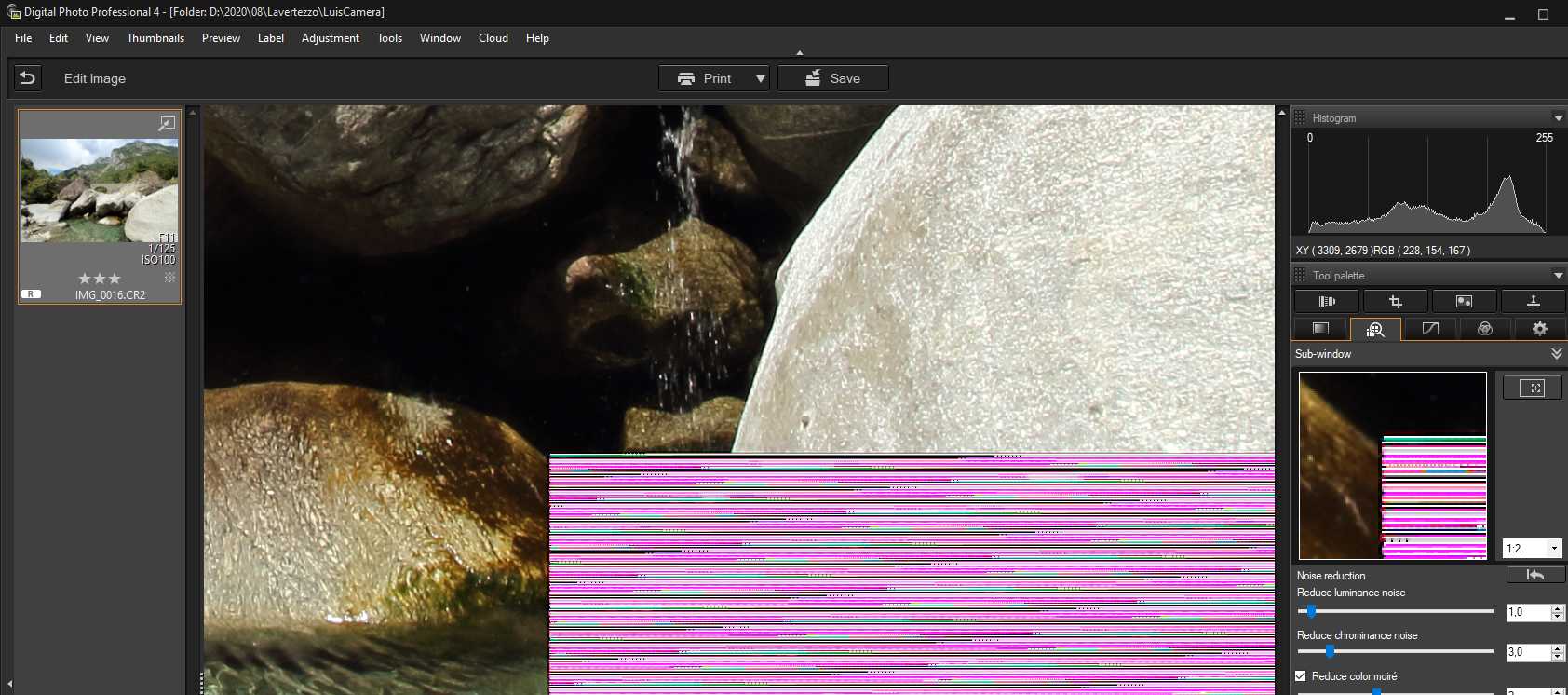Select the IMG_0016.CR2 thumbnail
The height and width of the screenshot is (695, 1568).
pos(100,207)
